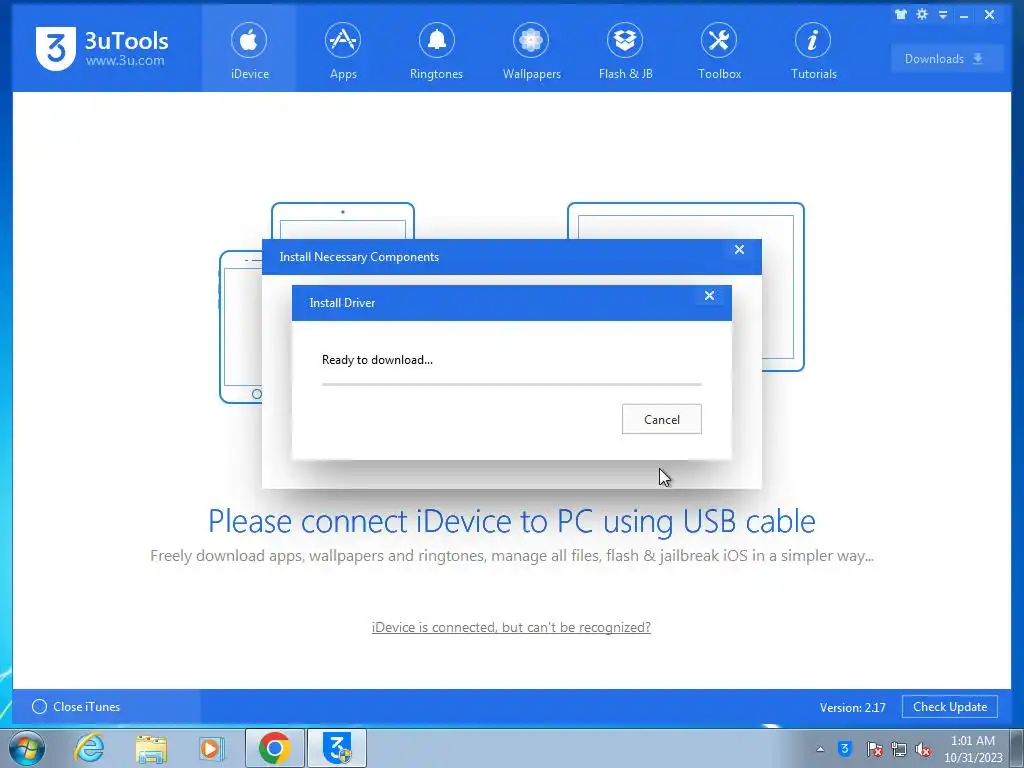Click the driver download progress bar

coord(511,384)
